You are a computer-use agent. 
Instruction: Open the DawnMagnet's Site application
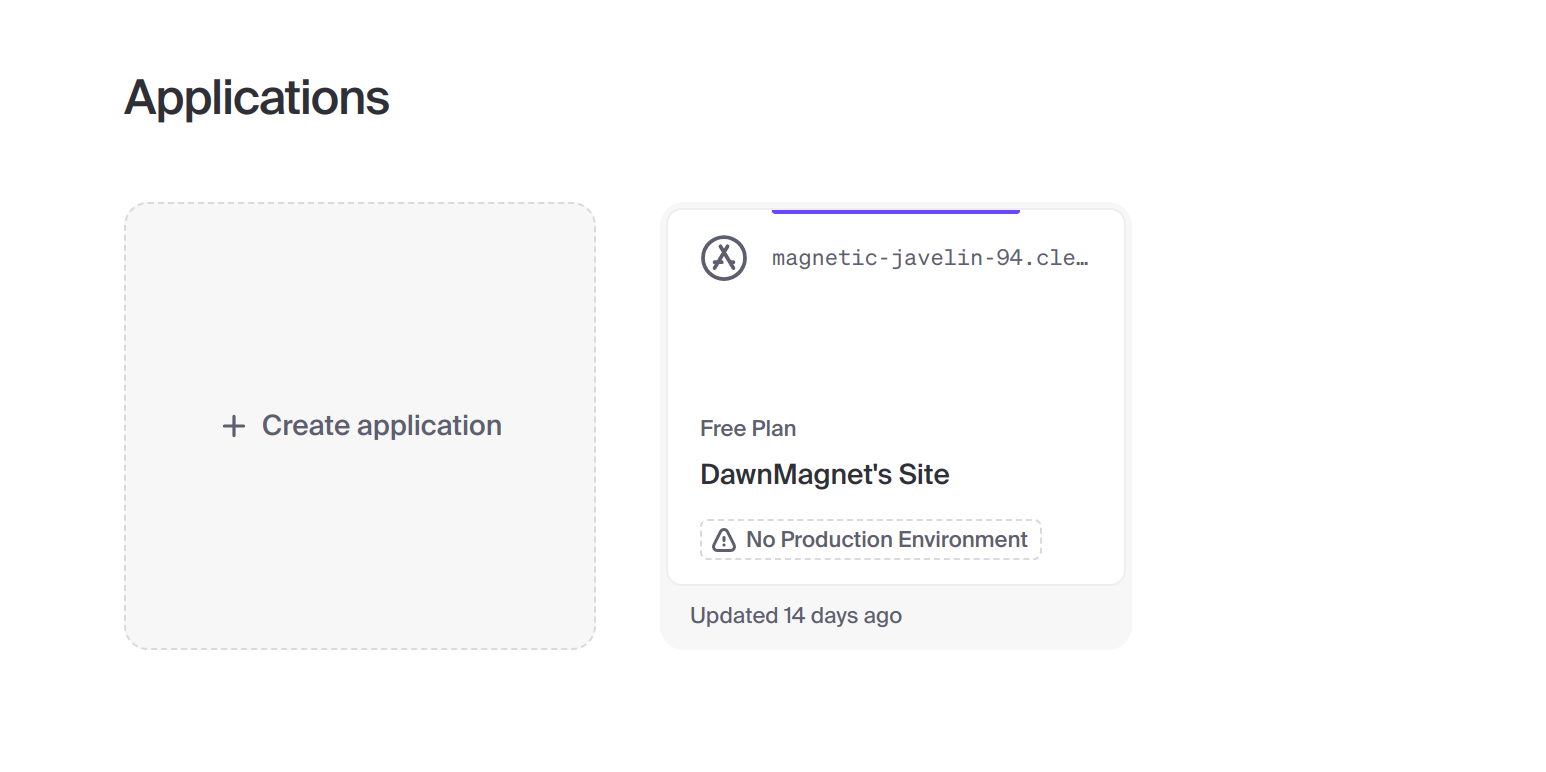coord(825,474)
